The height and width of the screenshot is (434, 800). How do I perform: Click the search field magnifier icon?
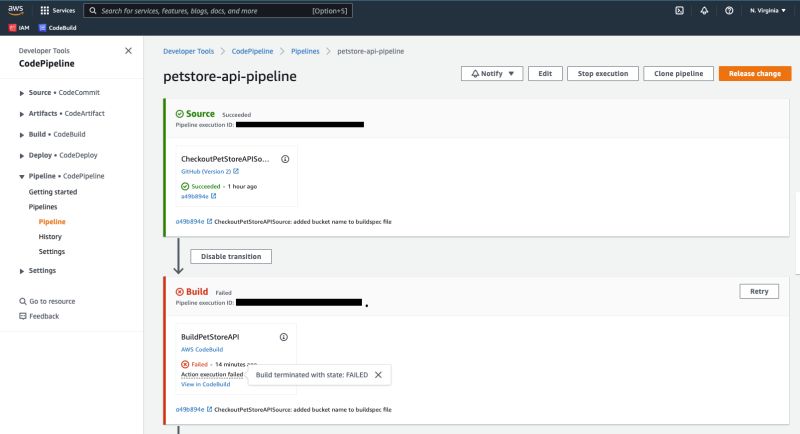click(x=93, y=11)
